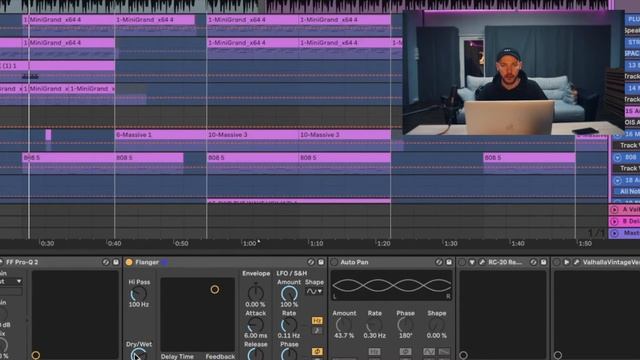This screenshot has height=360, width=640.
Task: Select Auto Pan sine waveform button
Action: click(x=429, y=351)
